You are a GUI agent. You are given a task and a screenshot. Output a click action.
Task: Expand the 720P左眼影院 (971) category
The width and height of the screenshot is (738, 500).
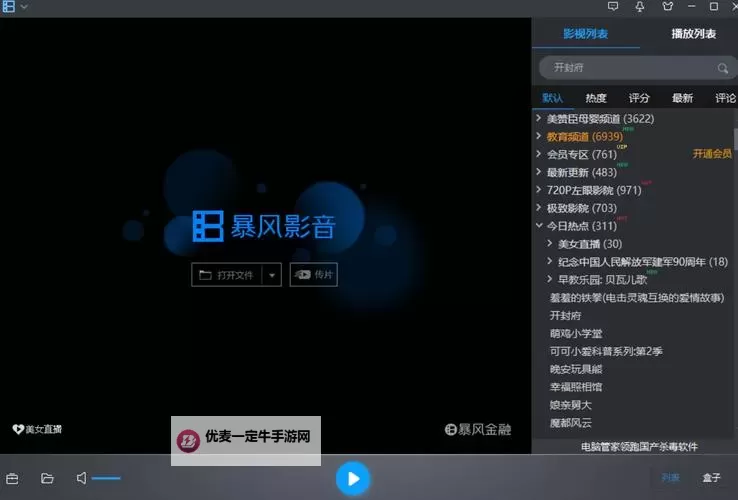[539, 190]
